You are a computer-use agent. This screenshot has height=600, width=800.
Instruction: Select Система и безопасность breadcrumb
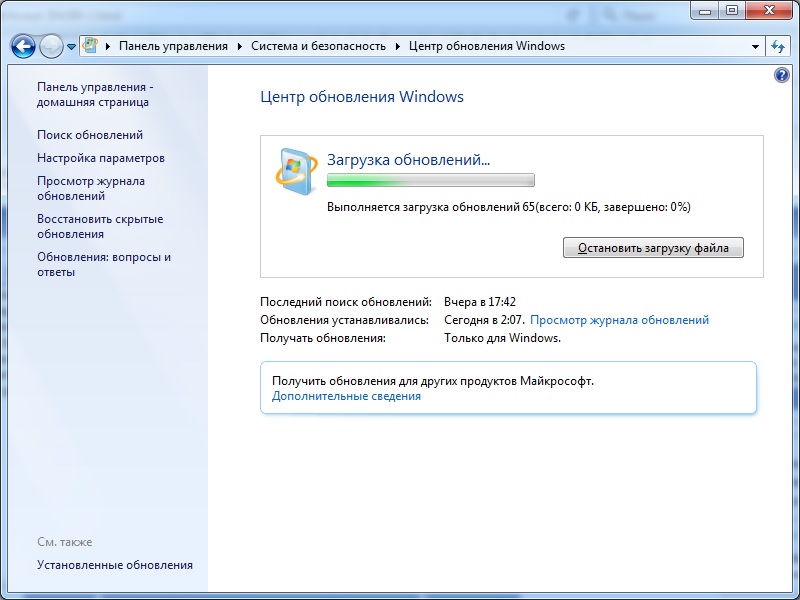[318, 46]
